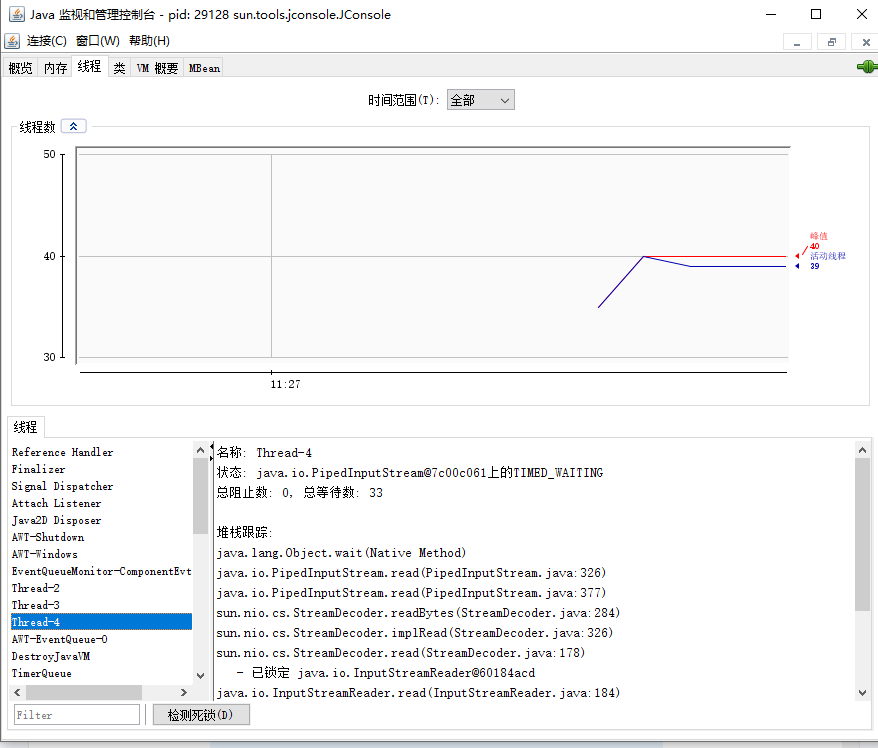Open the 帮助(H) menu
The height and width of the screenshot is (748, 878).
[x=150, y=41]
